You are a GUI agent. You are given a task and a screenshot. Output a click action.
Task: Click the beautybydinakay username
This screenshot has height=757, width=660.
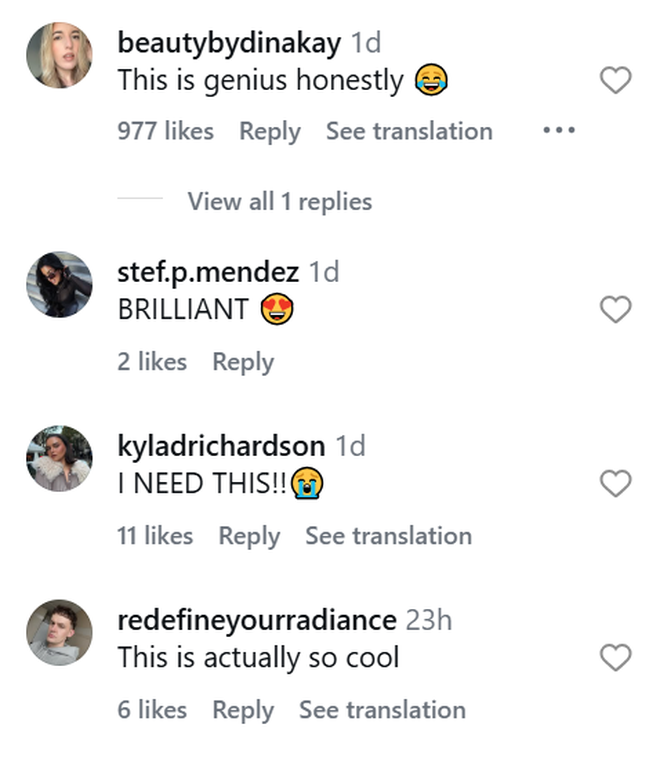tap(229, 43)
